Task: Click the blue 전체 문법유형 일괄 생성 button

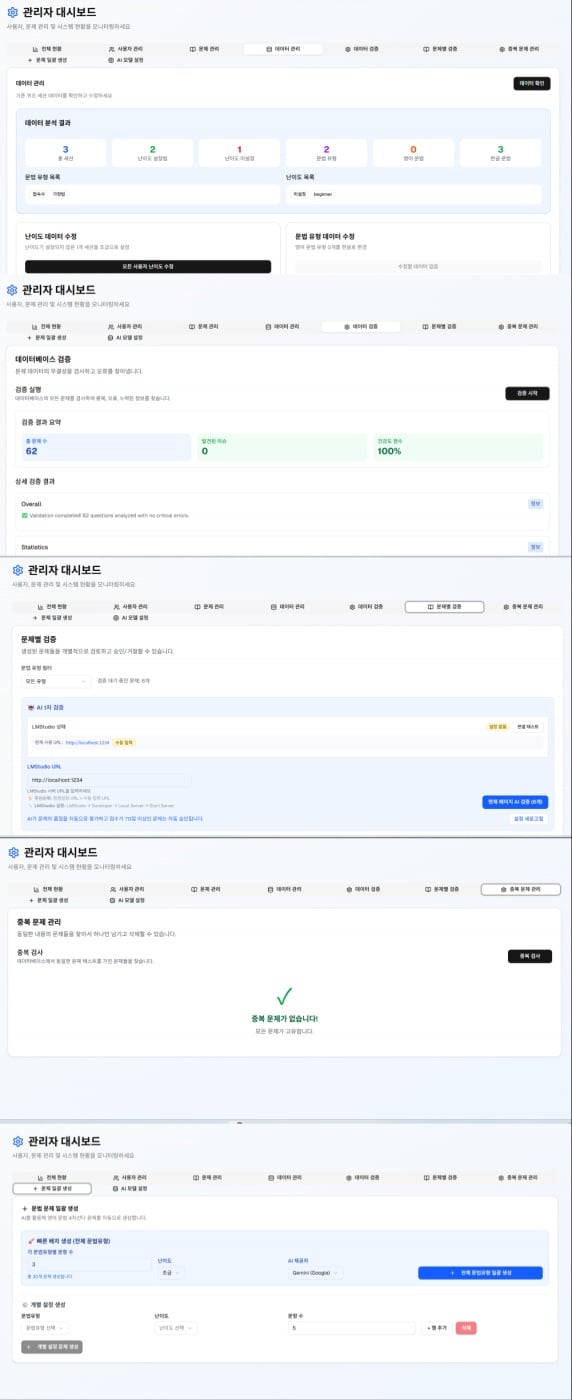Action: 480,1273
